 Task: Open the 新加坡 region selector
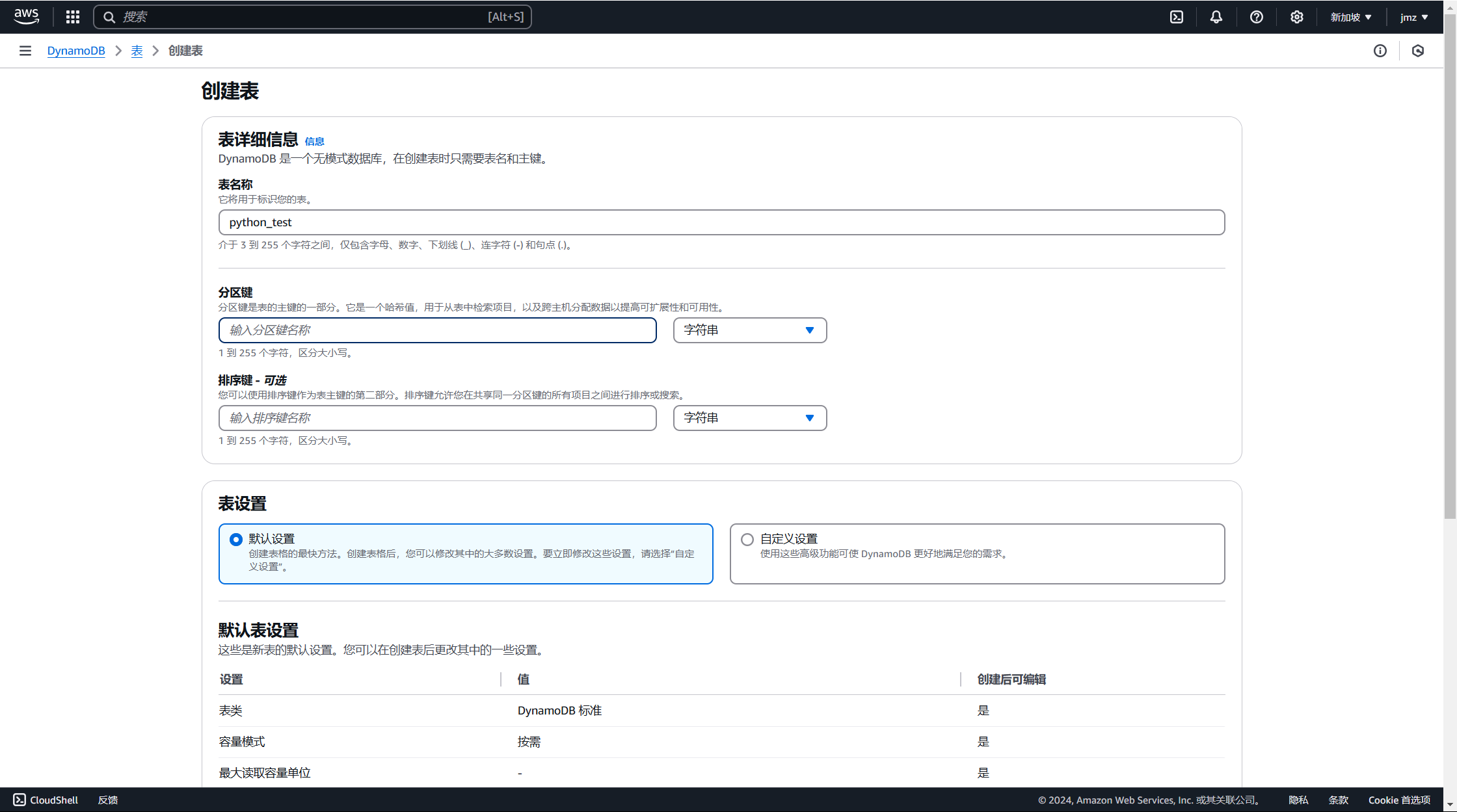pos(1351,17)
